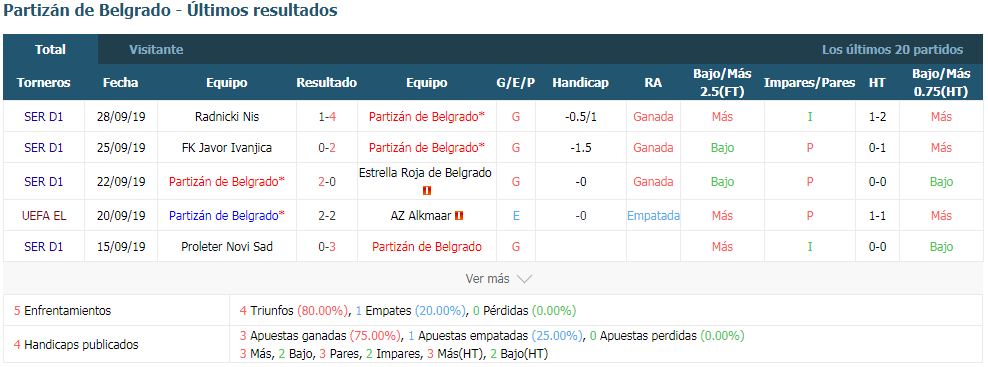Click the red card icon beside AZ Alkmaar
The image size is (988, 367).
[459, 216]
